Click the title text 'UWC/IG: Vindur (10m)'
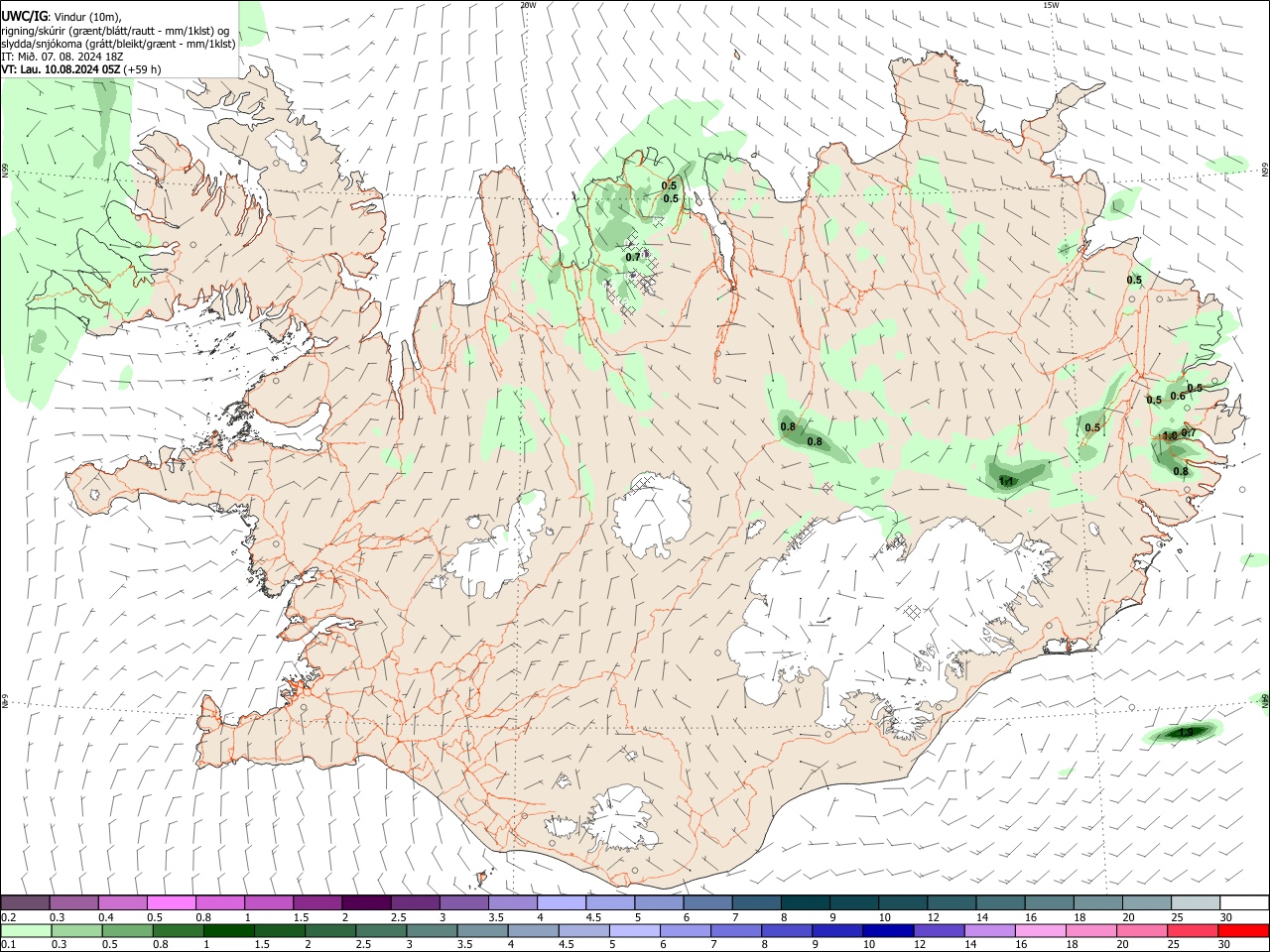 tap(62, 17)
